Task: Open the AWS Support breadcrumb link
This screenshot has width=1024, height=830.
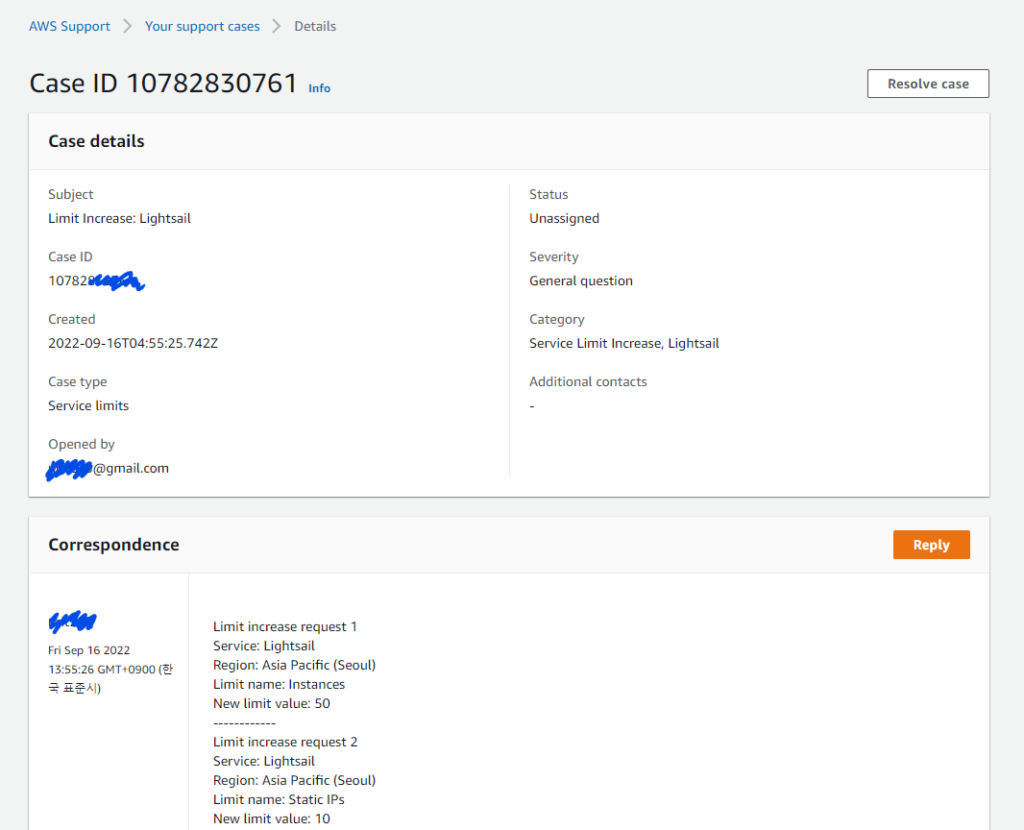Action: click(x=69, y=27)
